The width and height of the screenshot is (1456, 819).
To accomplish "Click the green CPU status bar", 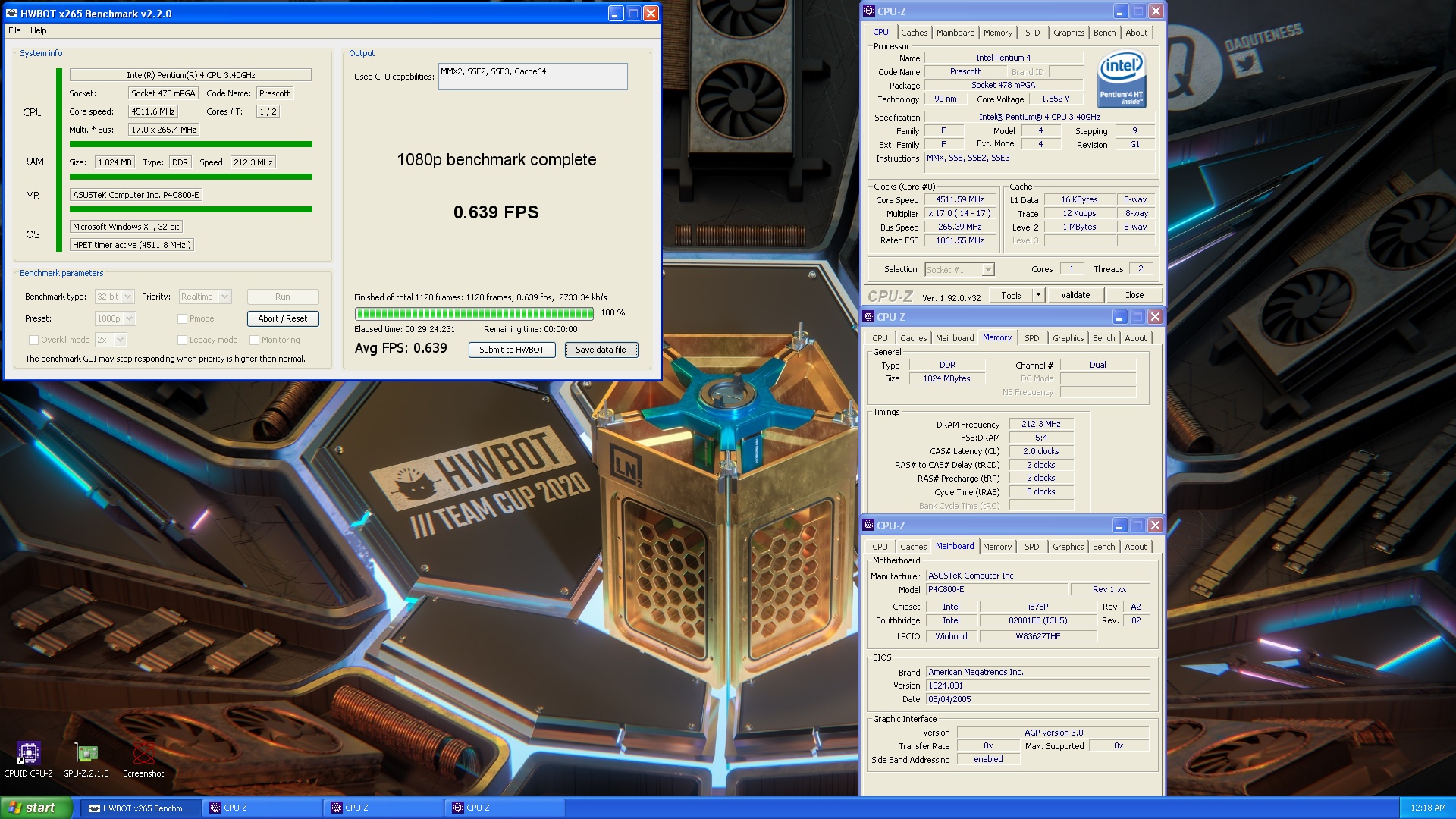I will click(x=191, y=144).
